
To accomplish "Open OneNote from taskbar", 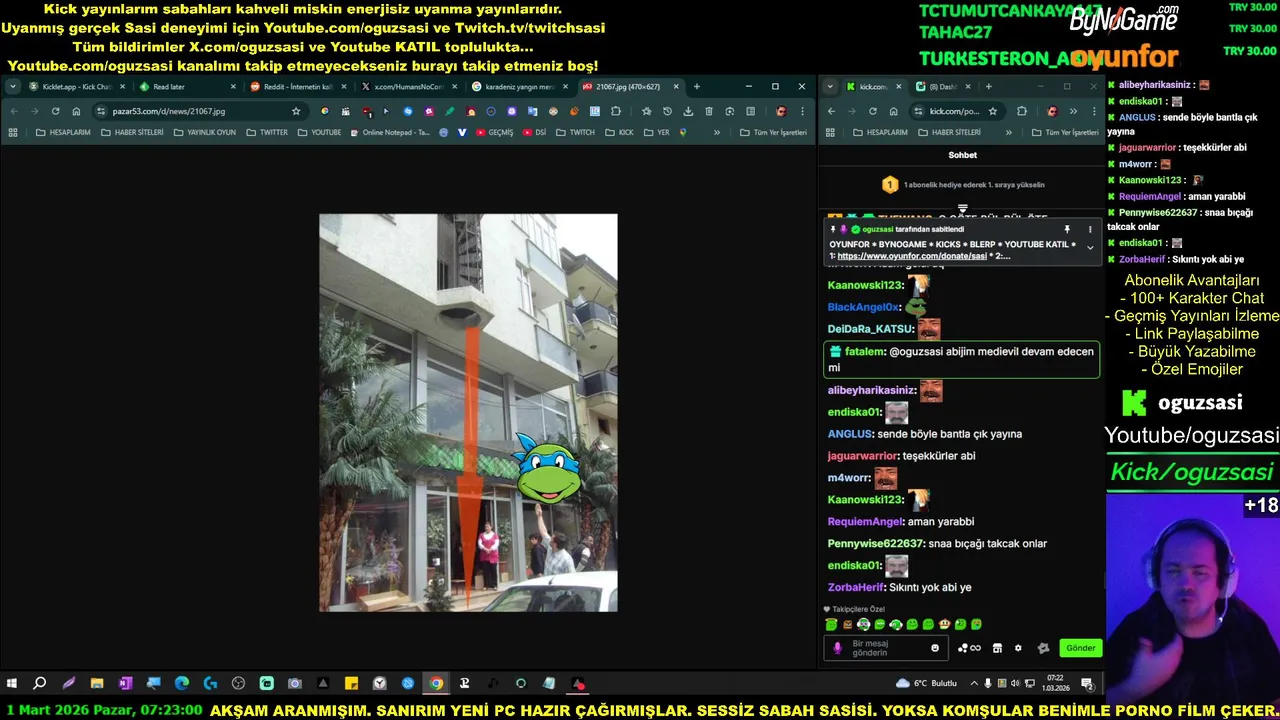I will pos(125,684).
